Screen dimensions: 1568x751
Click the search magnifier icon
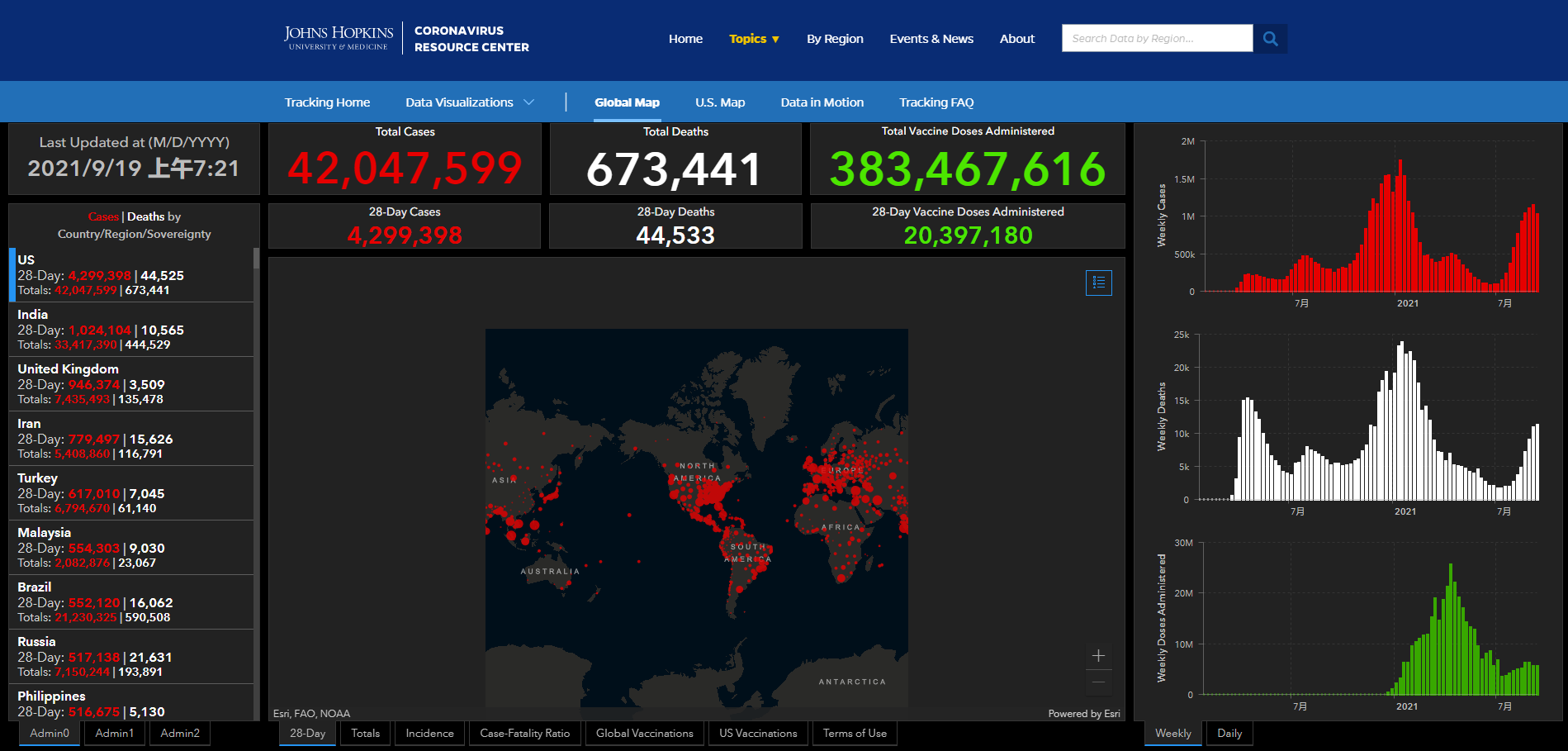pos(1270,39)
